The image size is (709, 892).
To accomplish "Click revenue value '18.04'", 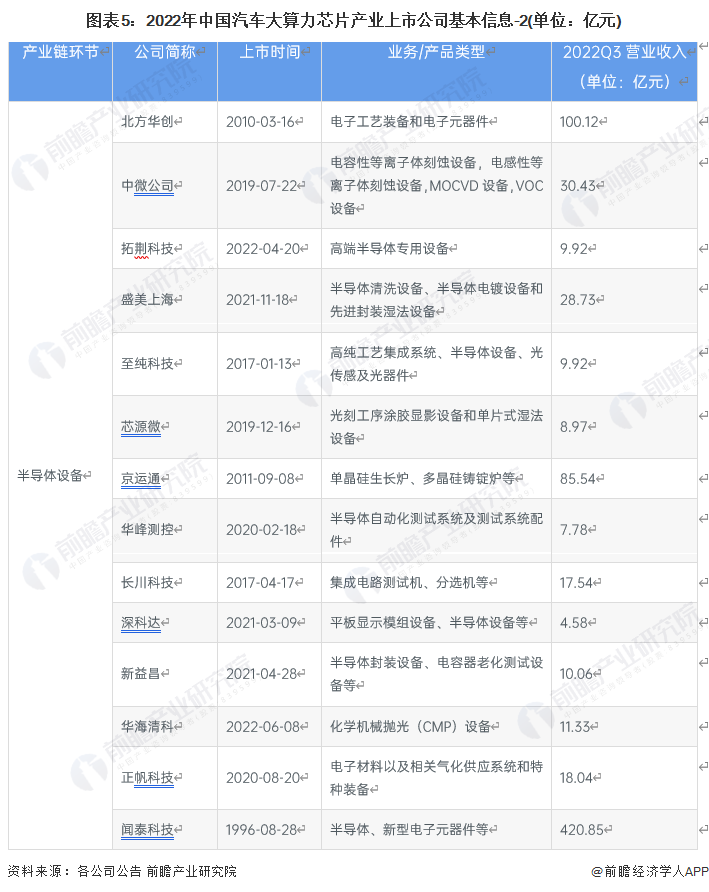I will [576, 778].
